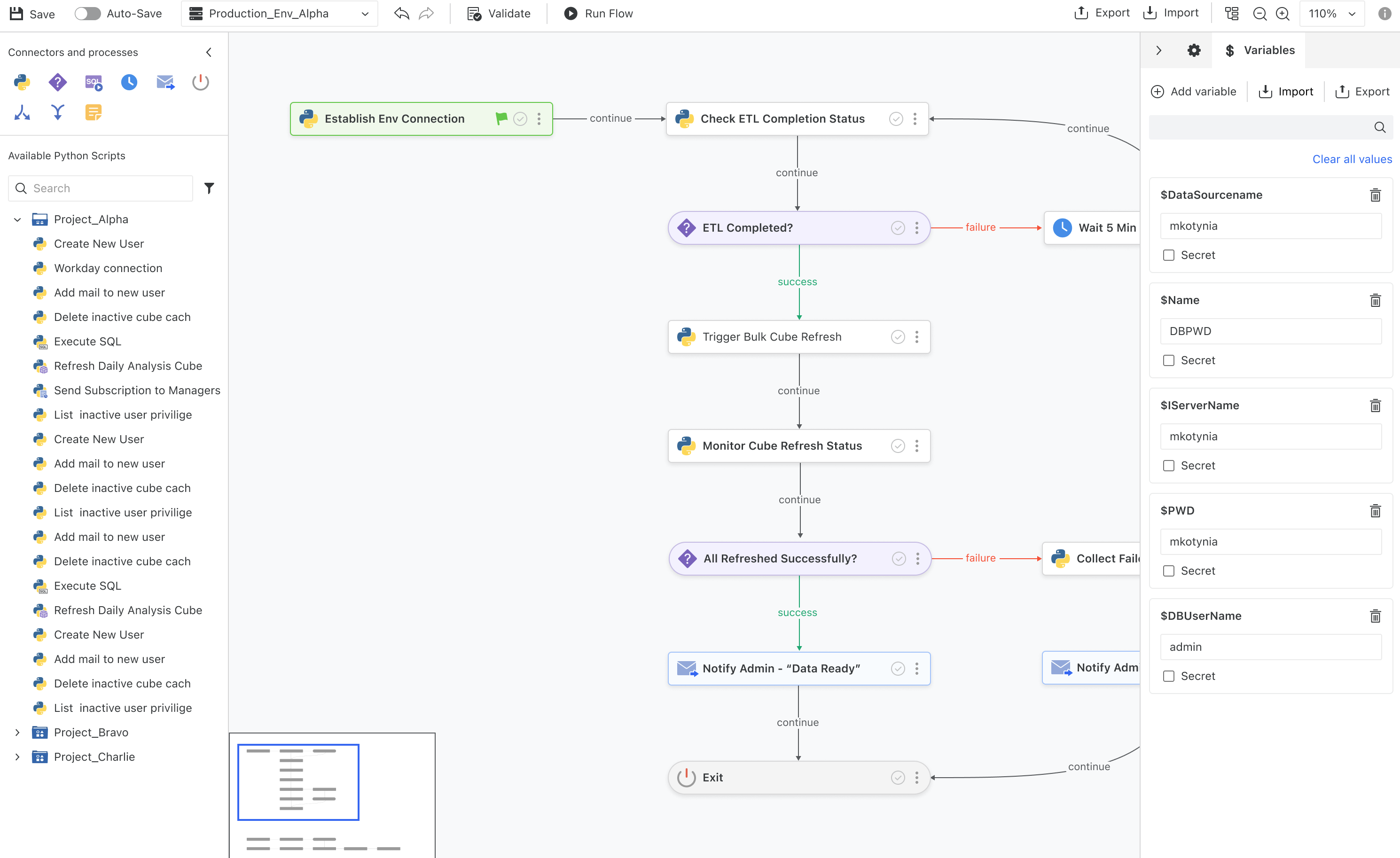Toggle the Auto-Save switch

(x=87, y=14)
